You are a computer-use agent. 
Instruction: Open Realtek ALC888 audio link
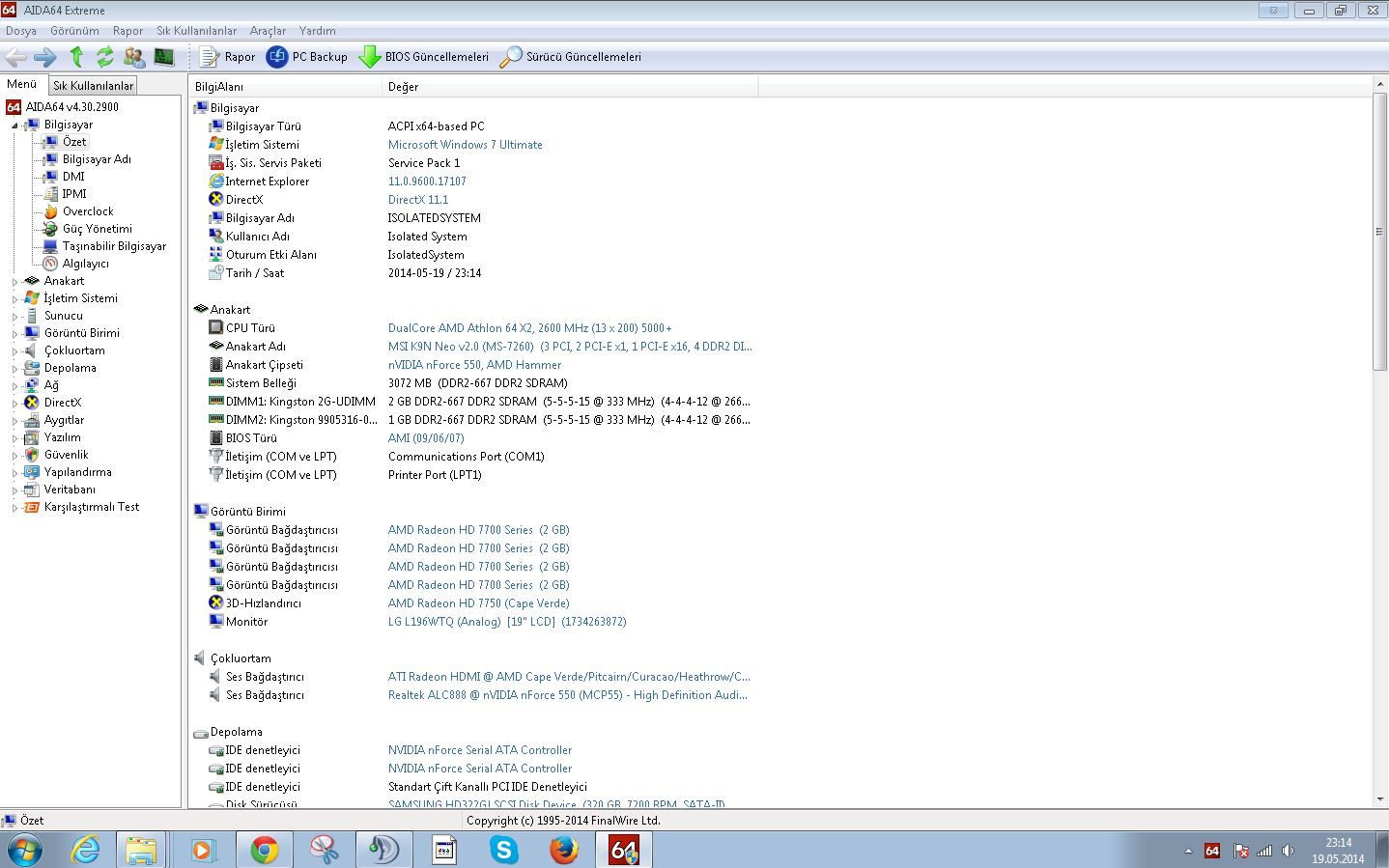[567, 695]
